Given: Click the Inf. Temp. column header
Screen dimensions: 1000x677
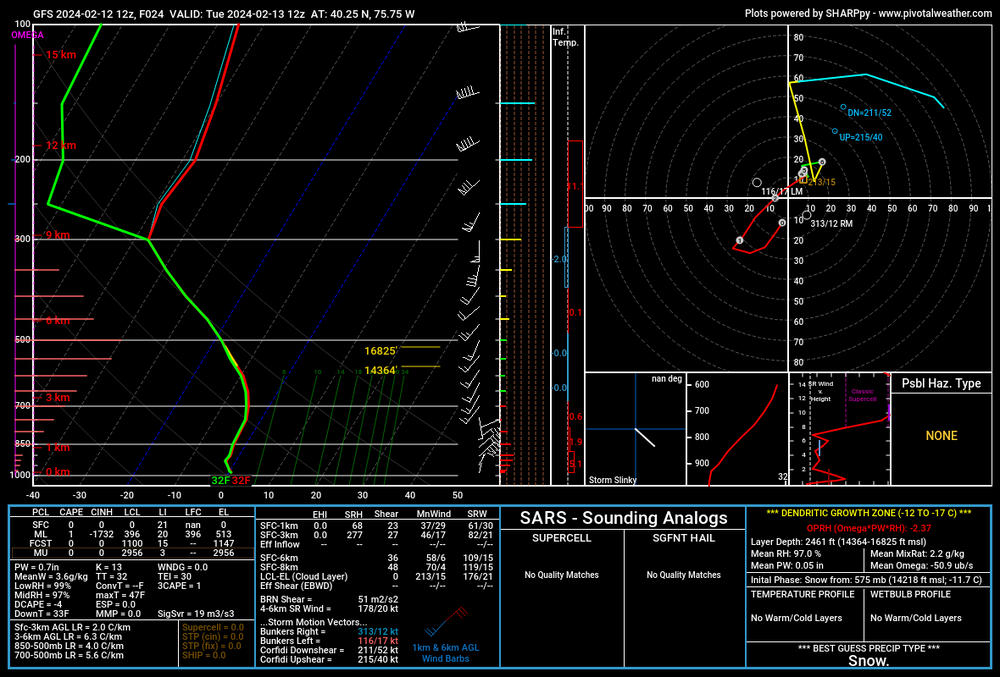Looking at the screenshot, I should (x=565, y=37).
